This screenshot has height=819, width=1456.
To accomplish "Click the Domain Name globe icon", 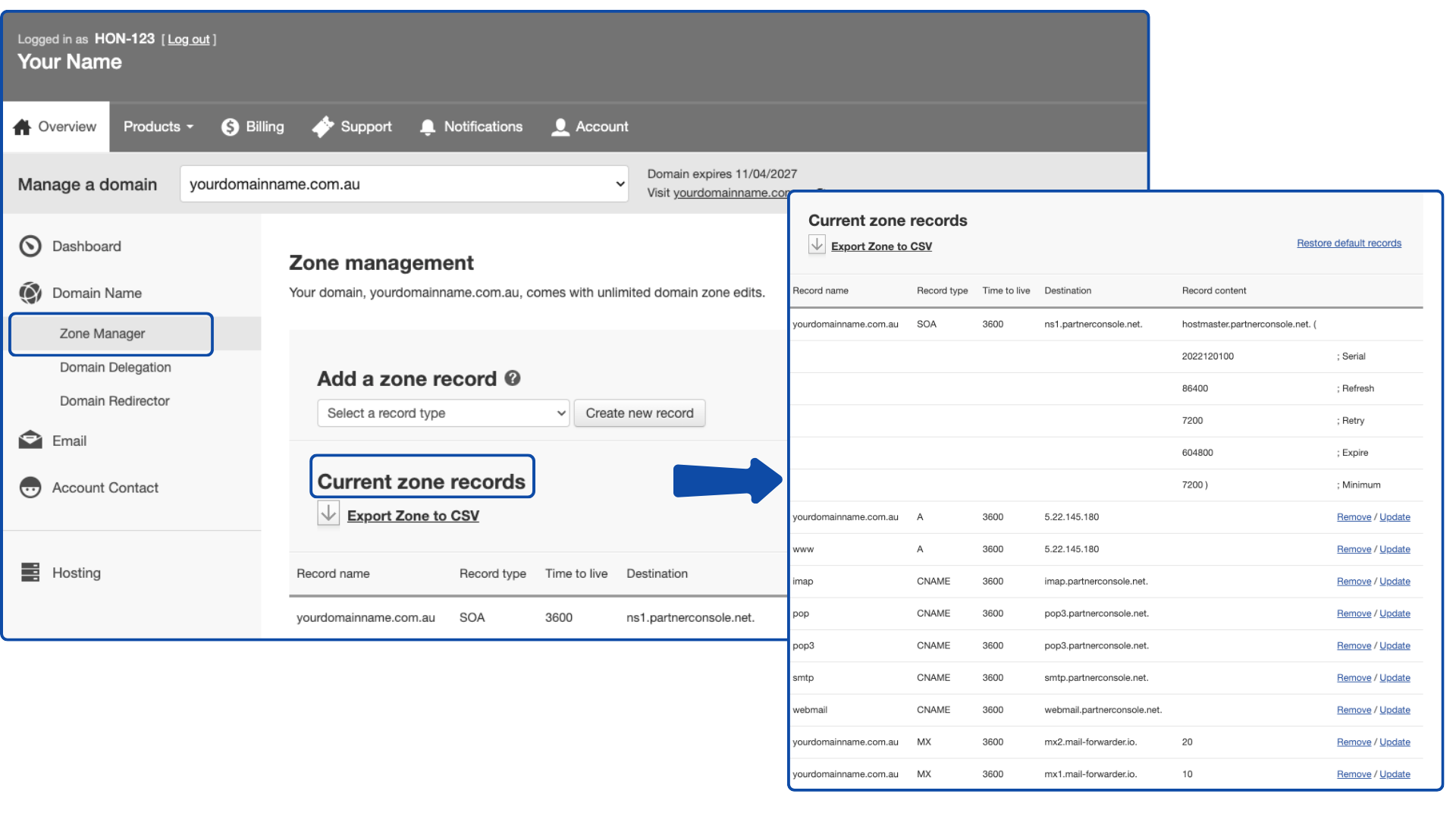I will pos(30,293).
